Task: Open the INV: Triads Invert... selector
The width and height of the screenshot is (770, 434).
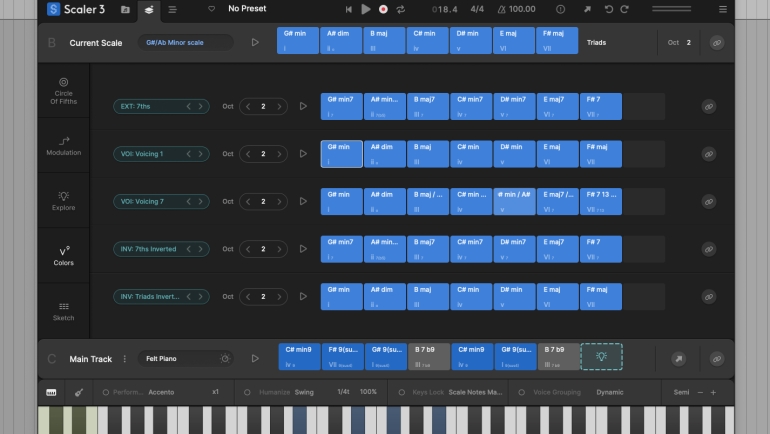Action: point(161,297)
